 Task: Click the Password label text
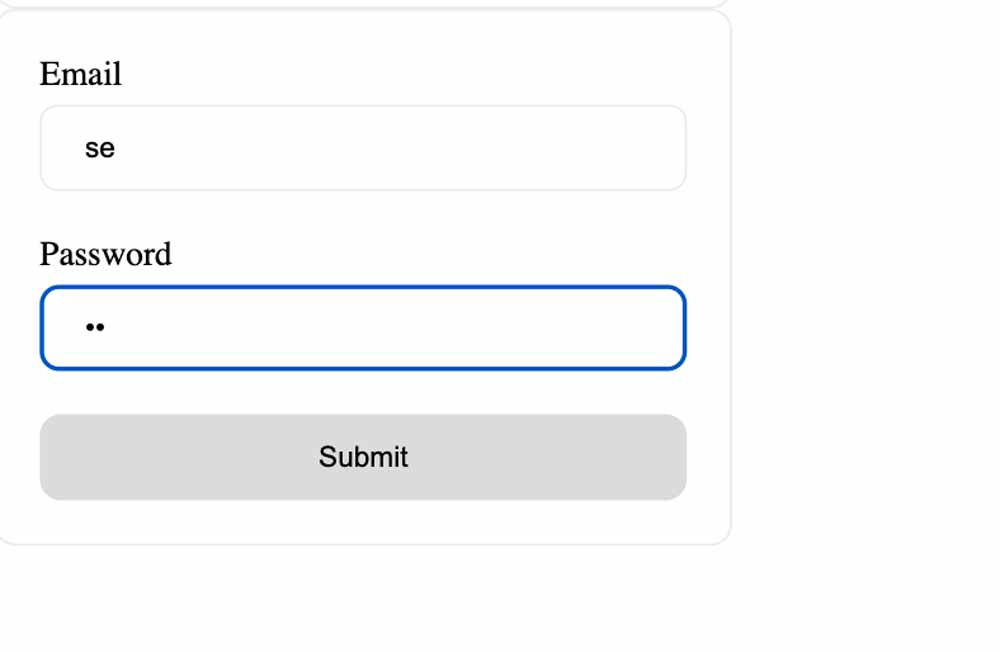pyautogui.click(x=104, y=255)
